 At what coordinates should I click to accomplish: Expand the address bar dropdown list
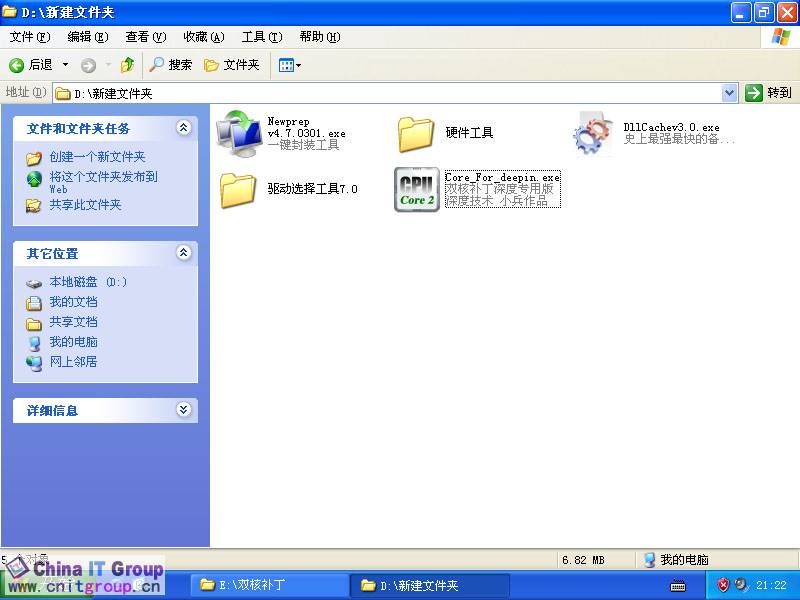point(730,93)
